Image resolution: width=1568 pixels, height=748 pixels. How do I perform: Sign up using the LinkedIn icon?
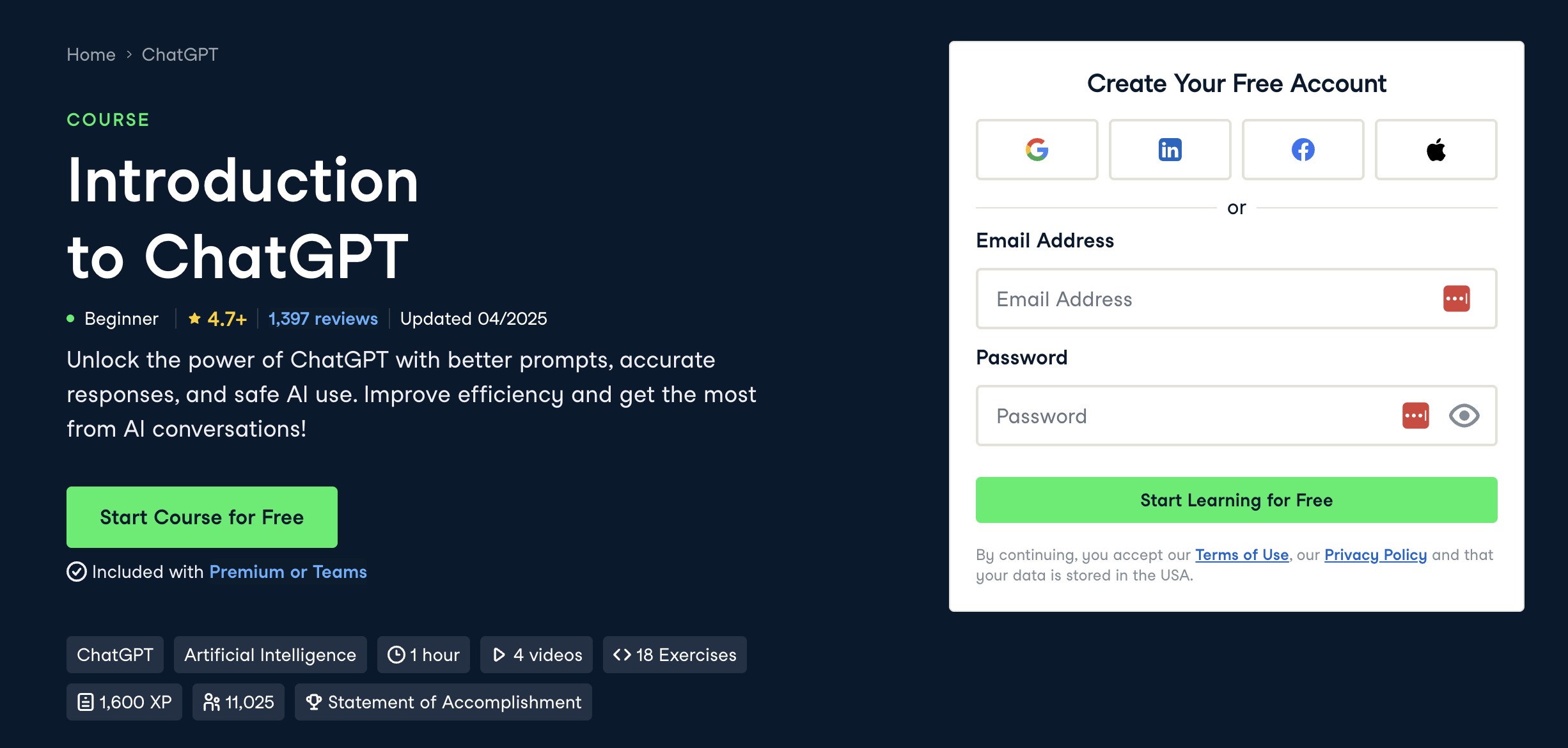tap(1170, 149)
